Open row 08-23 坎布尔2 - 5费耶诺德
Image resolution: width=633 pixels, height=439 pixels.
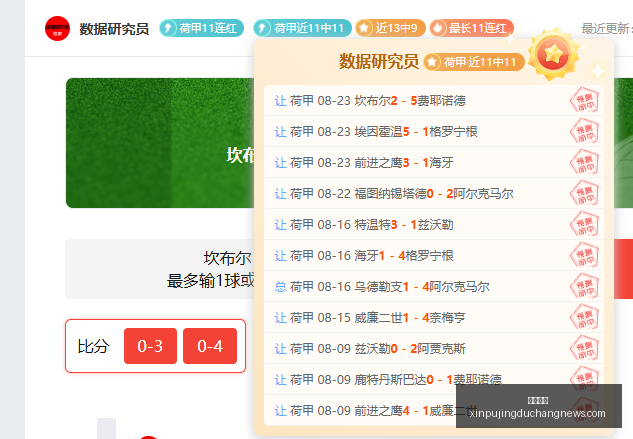click(434, 101)
